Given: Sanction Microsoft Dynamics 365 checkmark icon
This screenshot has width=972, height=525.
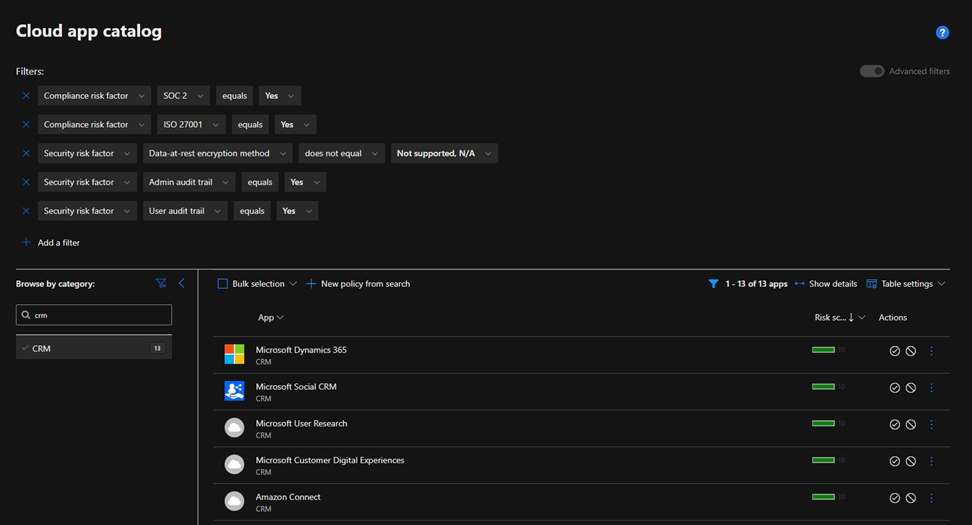Looking at the screenshot, I should click(x=895, y=351).
